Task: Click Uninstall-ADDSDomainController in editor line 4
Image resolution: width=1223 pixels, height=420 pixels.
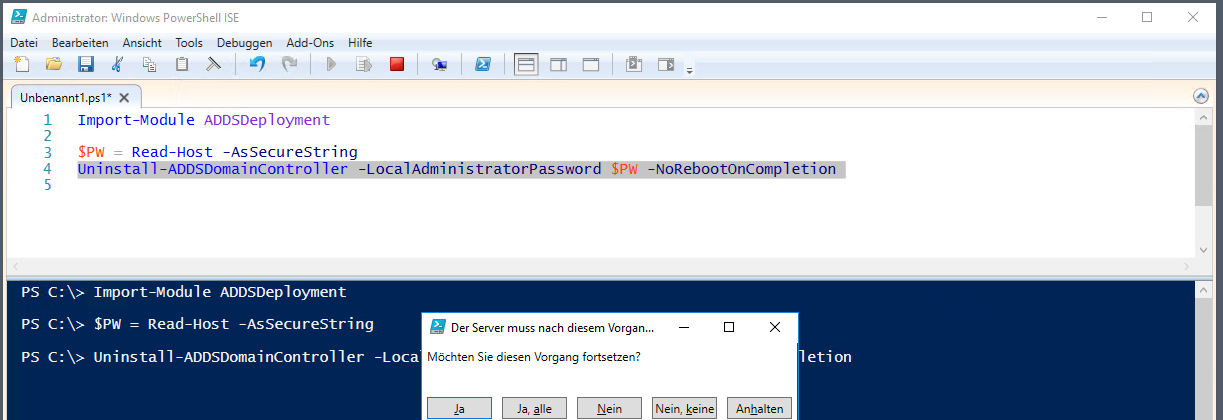Action: point(213,169)
